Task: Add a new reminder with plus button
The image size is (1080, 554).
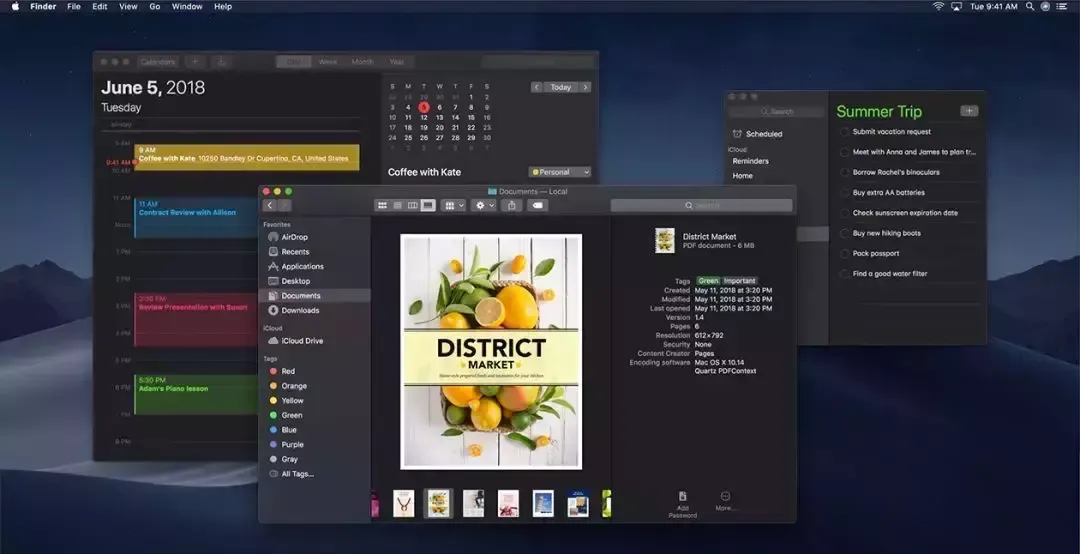Action: click(x=968, y=111)
